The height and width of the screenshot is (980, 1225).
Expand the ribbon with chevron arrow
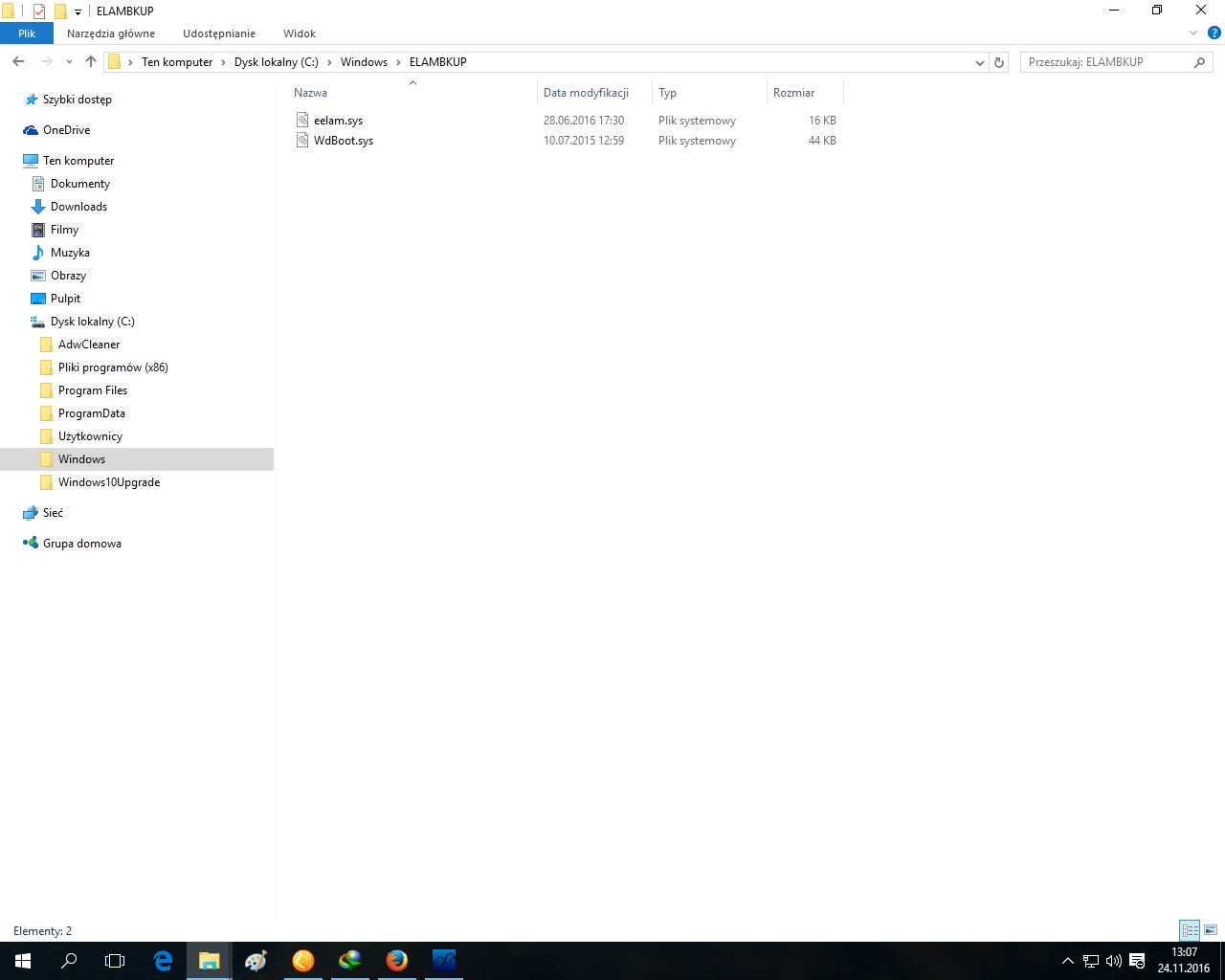pos(1192,33)
